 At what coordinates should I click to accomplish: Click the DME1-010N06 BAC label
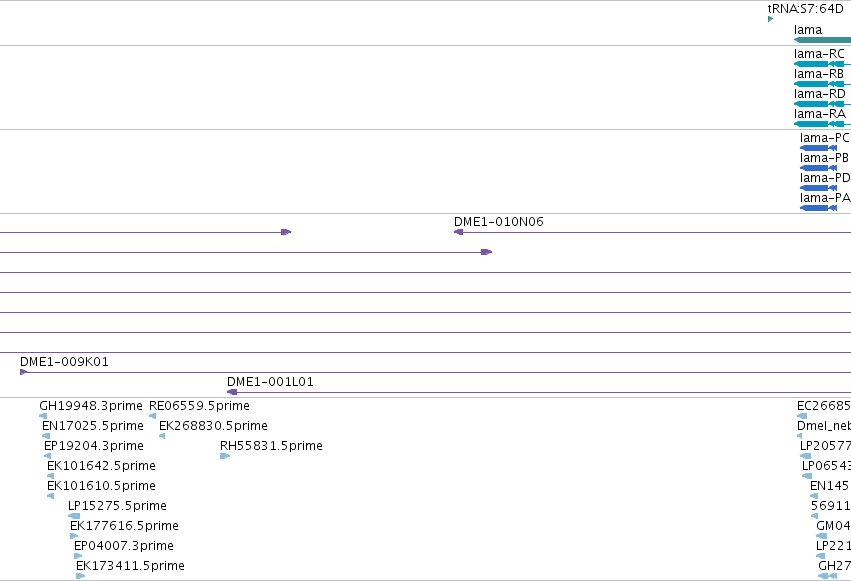pos(498,222)
